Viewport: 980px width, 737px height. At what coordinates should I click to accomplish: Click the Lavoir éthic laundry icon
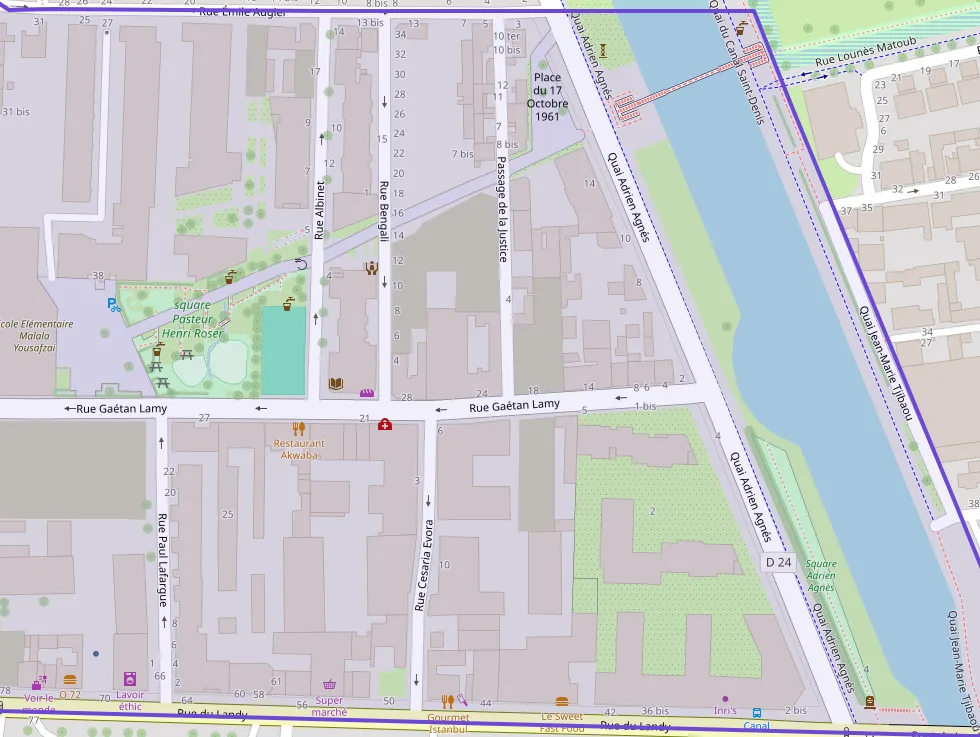pos(129,678)
